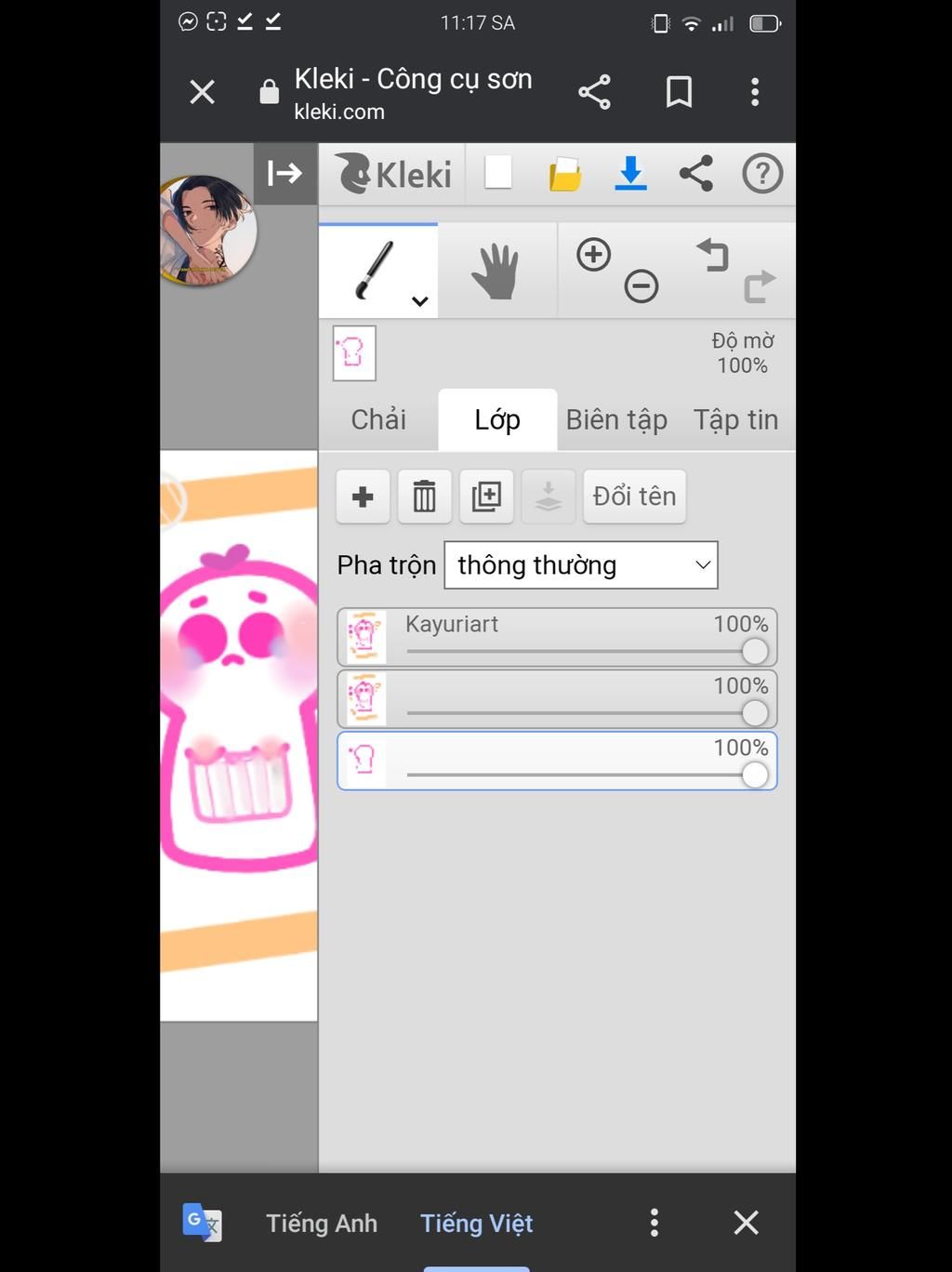Add a new layer
952x1272 pixels.
tap(364, 497)
